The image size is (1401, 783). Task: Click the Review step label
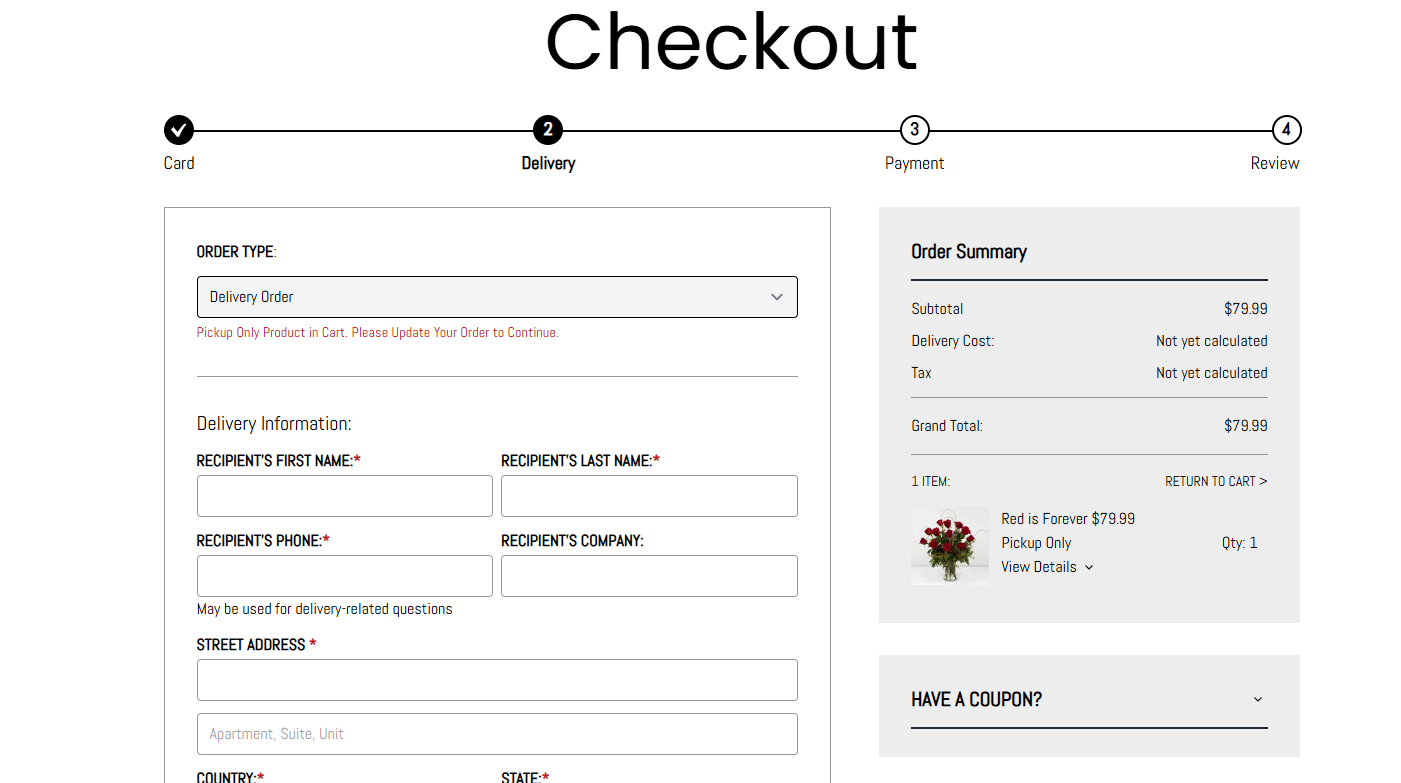coord(1275,163)
